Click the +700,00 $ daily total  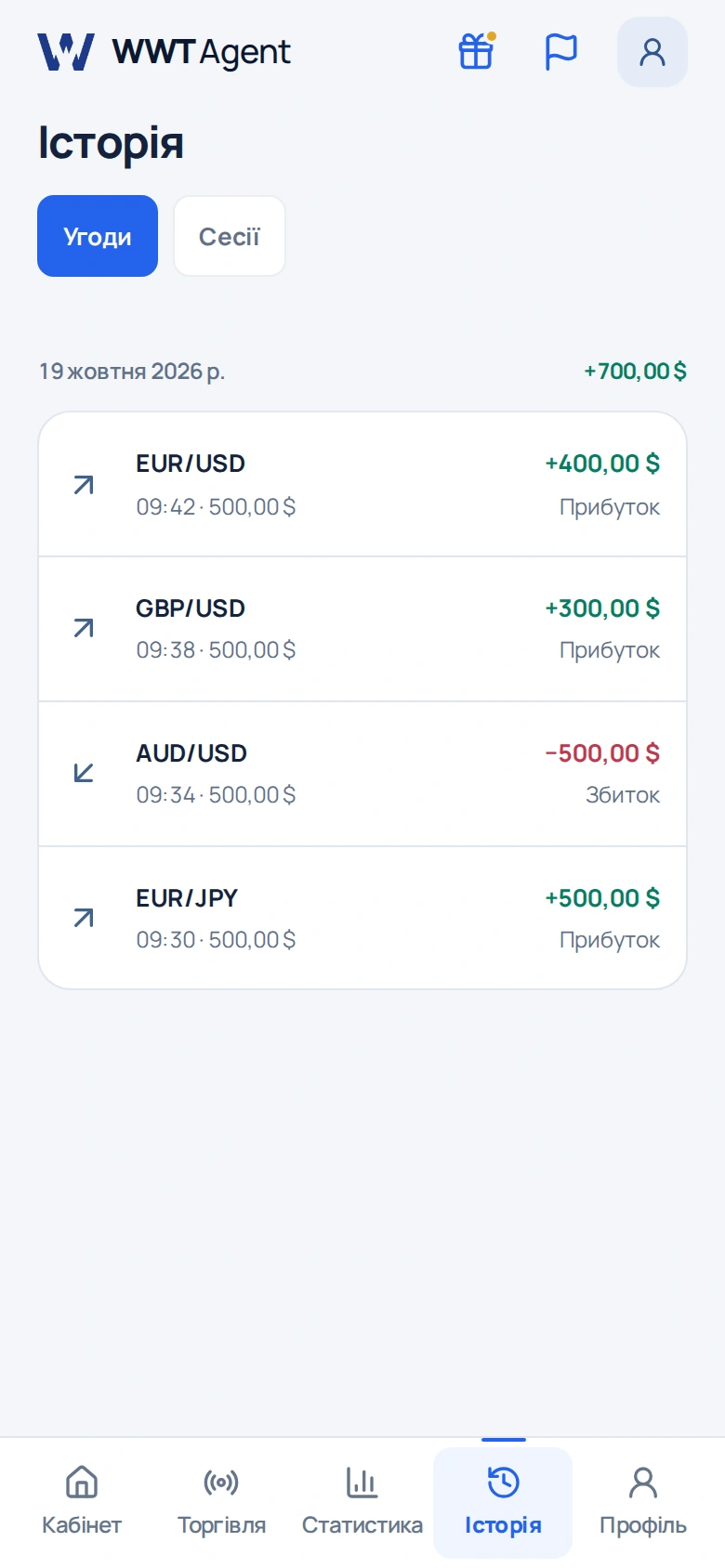point(636,372)
